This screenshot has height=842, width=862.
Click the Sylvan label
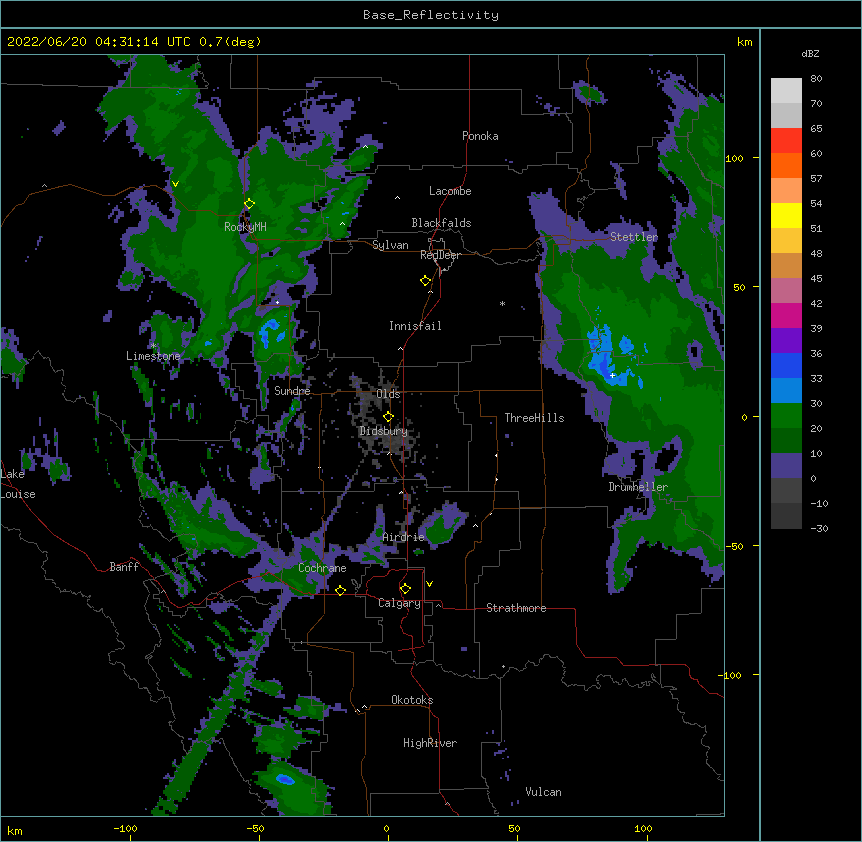pos(390,245)
